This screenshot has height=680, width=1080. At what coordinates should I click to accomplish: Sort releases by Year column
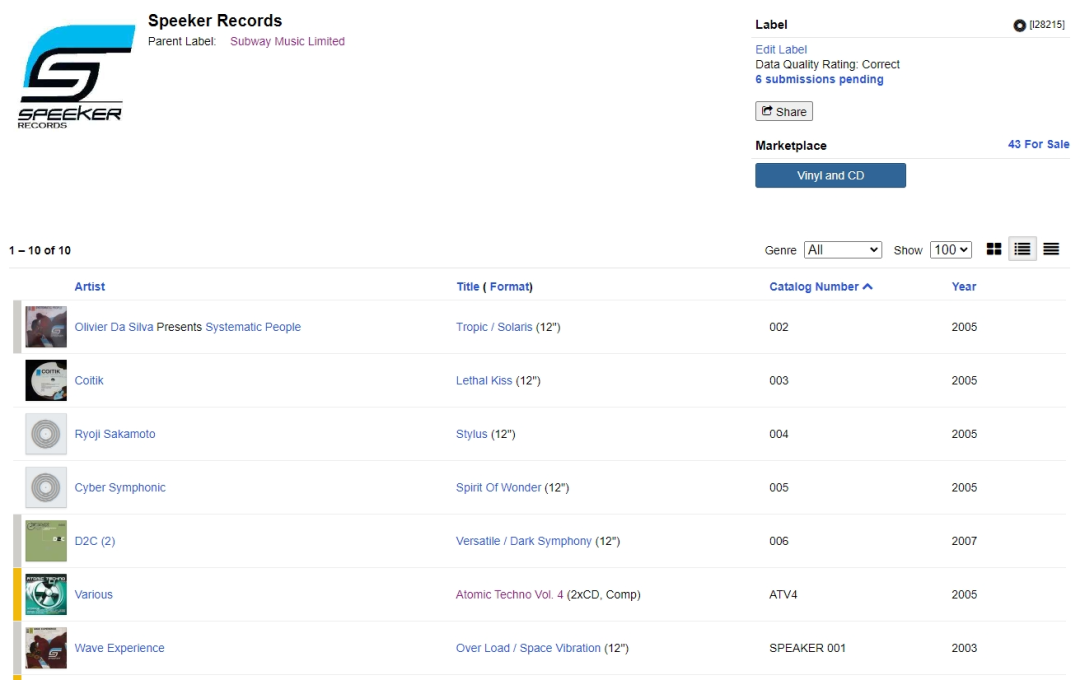(x=964, y=287)
